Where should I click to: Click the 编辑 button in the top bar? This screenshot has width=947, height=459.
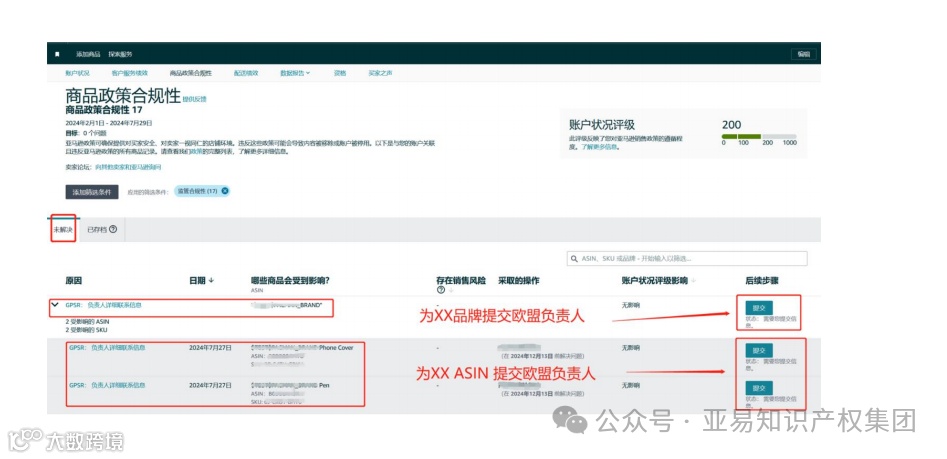(x=804, y=54)
